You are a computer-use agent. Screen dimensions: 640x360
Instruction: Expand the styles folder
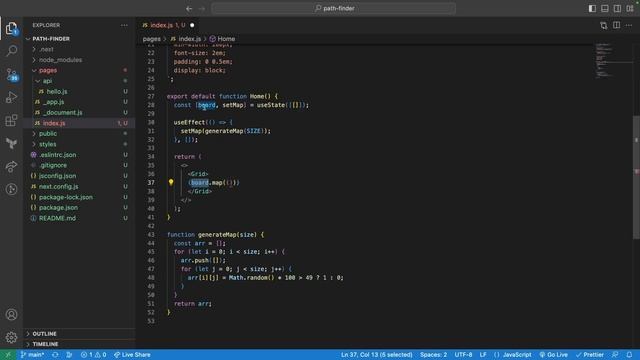(x=80, y=144)
